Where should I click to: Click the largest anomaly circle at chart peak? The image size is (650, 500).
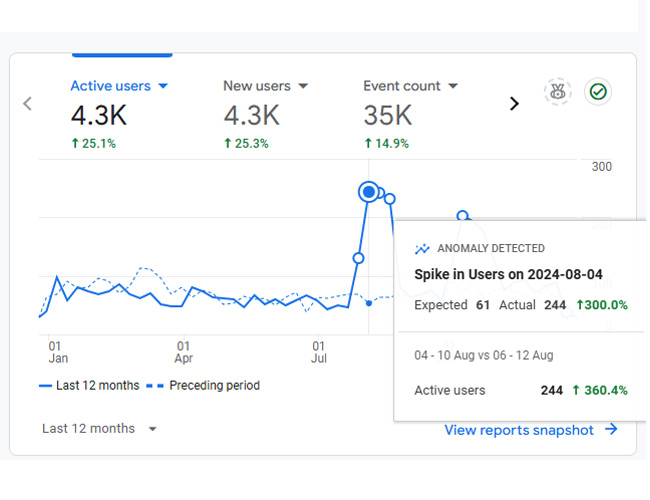(x=369, y=191)
